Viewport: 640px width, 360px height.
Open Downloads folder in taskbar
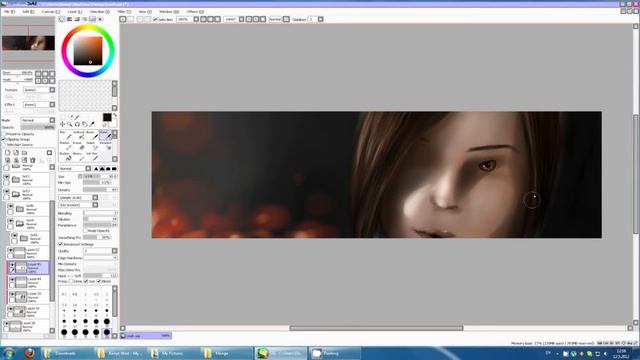(66, 353)
